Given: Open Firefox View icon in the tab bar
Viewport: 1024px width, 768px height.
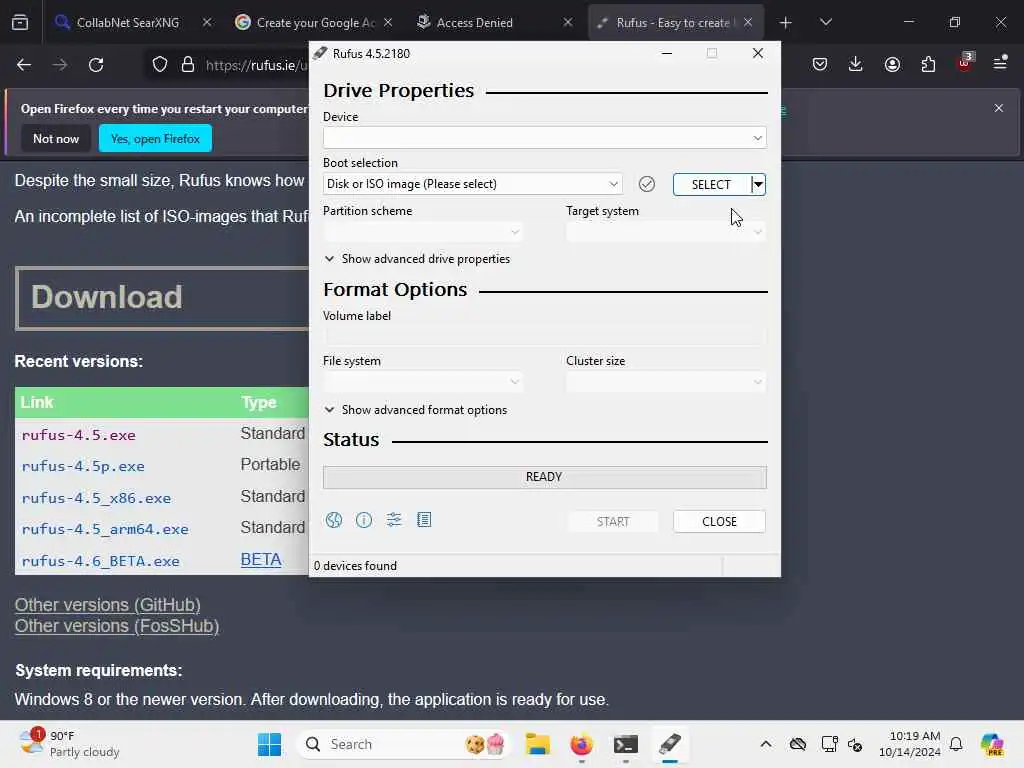Looking at the screenshot, I should (20, 22).
